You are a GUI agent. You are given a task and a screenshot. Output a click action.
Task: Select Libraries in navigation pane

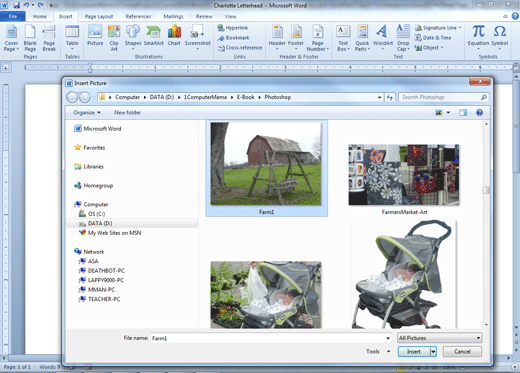point(89,166)
